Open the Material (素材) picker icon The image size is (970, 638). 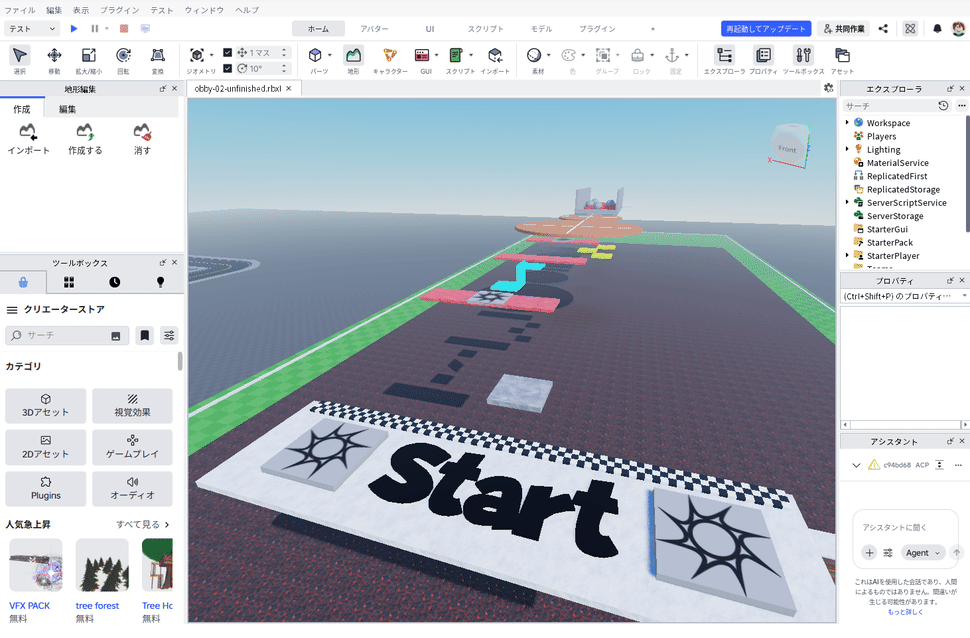click(x=534, y=55)
